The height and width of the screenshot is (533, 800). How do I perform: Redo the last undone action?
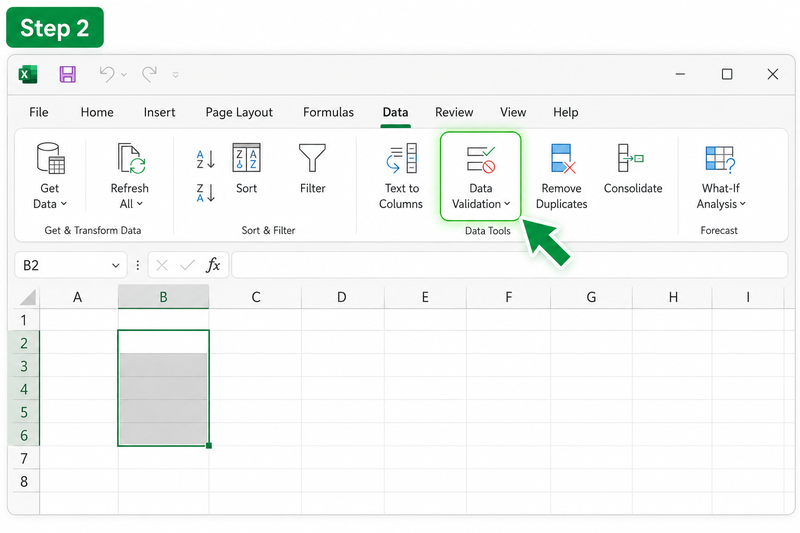pos(149,74)
